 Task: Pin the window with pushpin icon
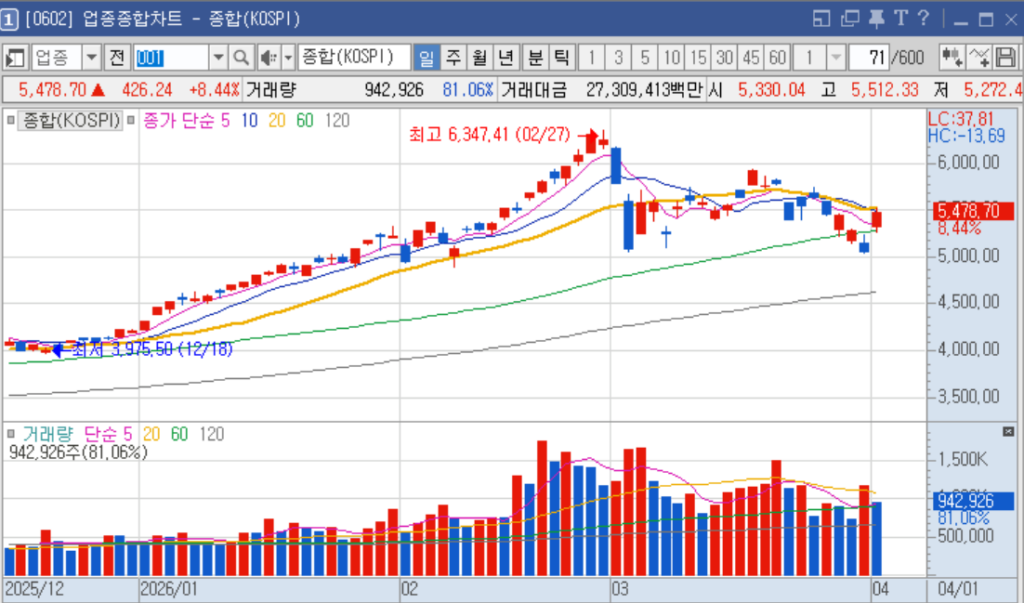(877, 19)
